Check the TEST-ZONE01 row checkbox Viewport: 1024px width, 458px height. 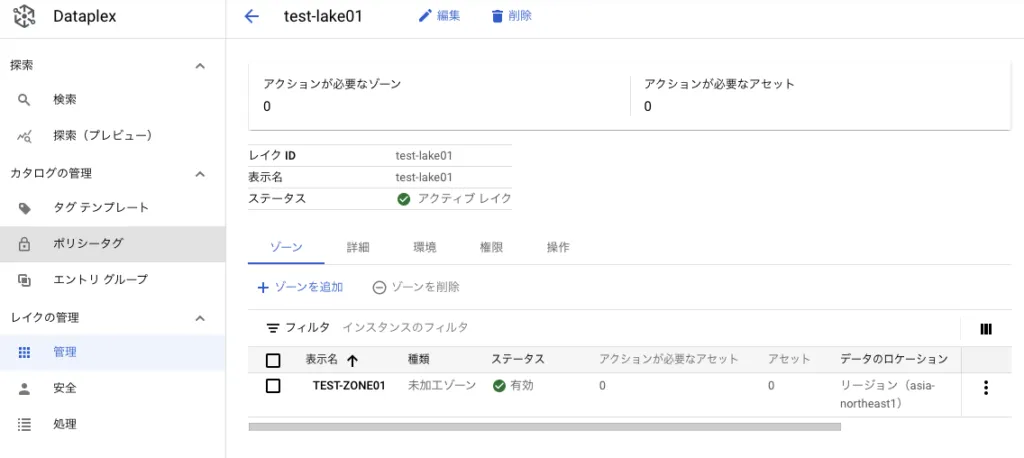pos(273,386)
